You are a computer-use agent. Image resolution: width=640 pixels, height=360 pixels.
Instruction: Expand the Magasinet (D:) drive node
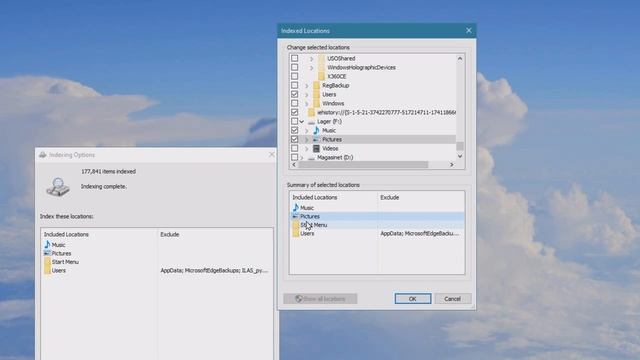point(302,158)
